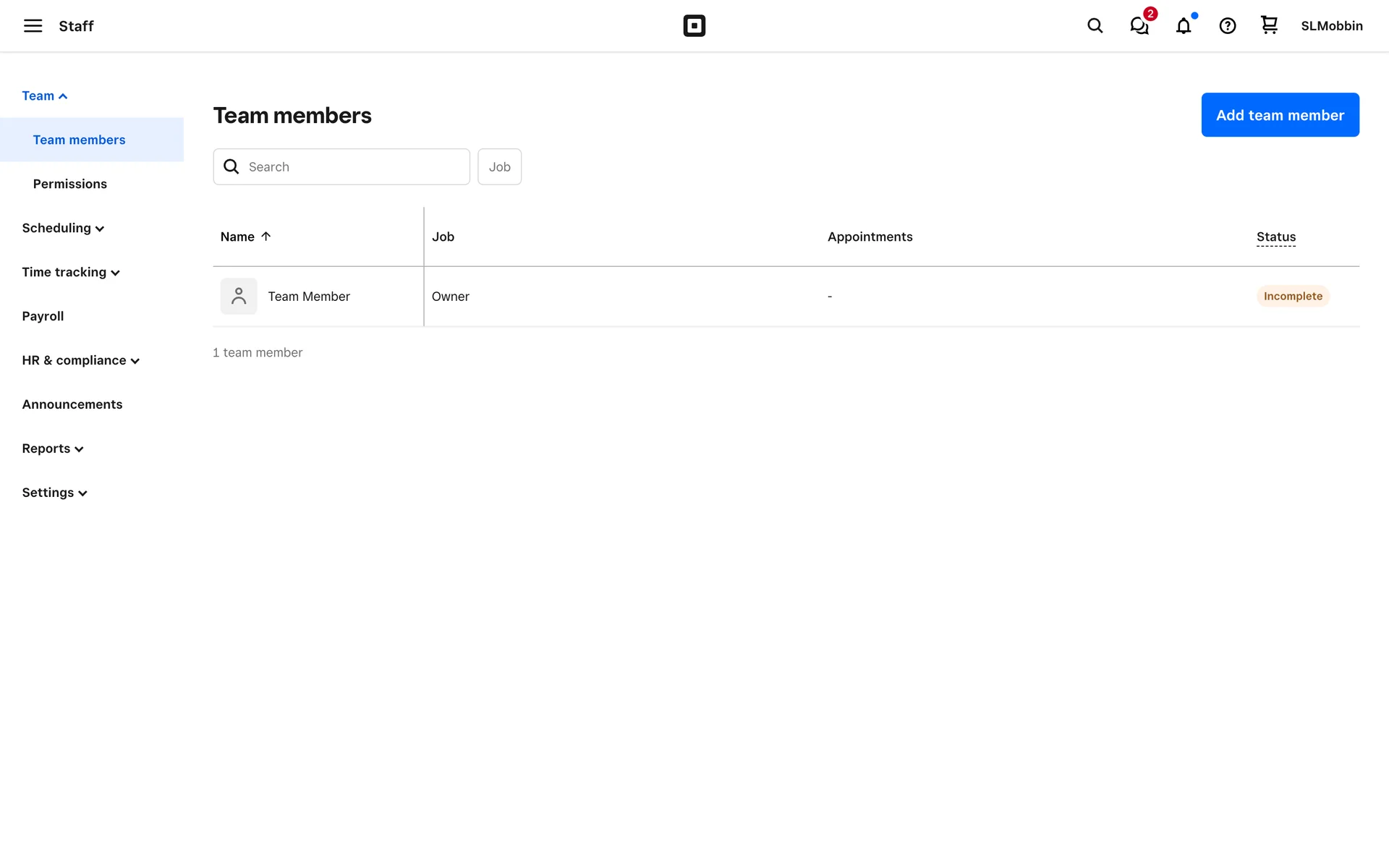The image size is (1389, 868).
Task: Go to the Permissions page
Action: click(70, 184)
